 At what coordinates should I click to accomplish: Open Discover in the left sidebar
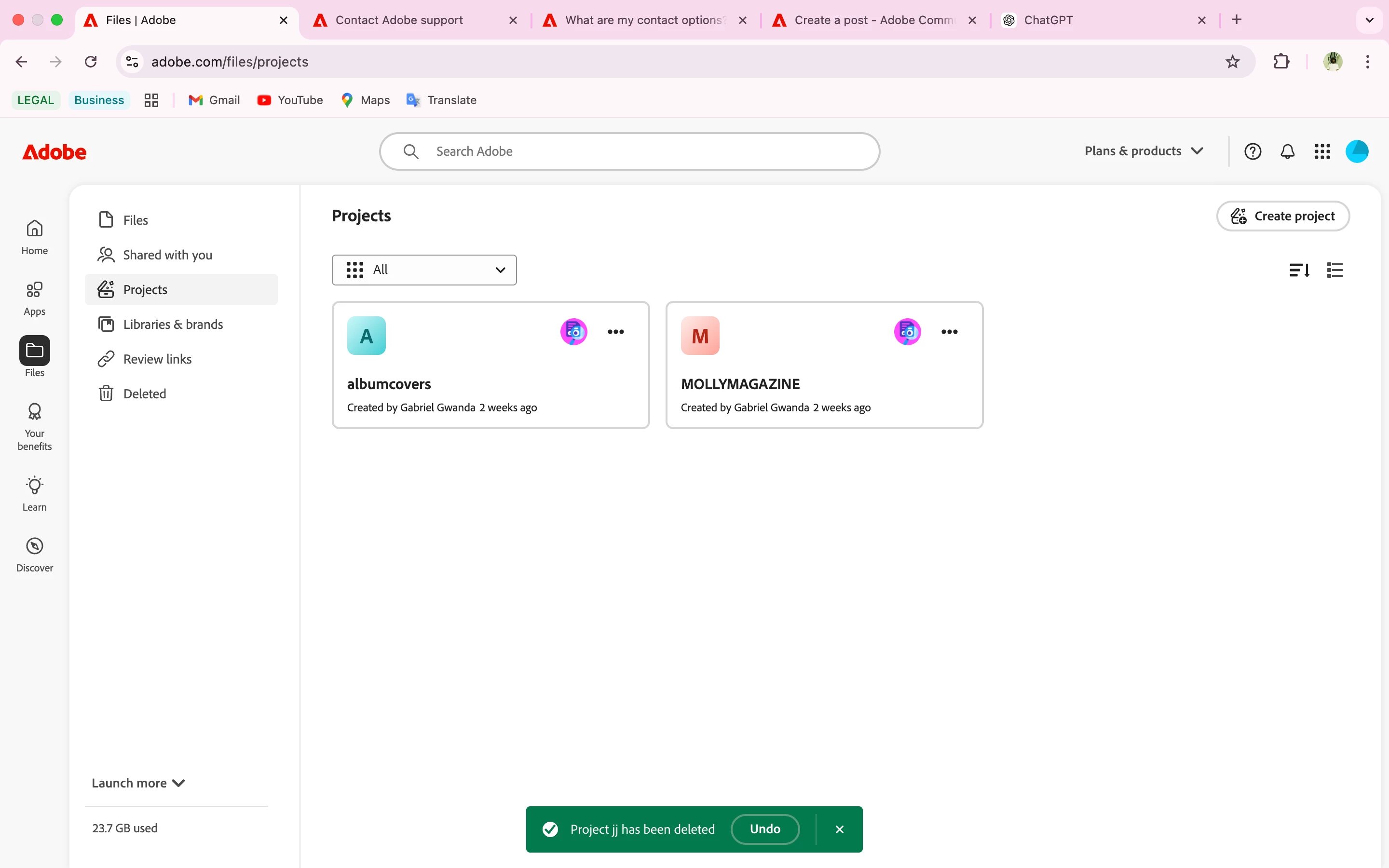(34, 555)
